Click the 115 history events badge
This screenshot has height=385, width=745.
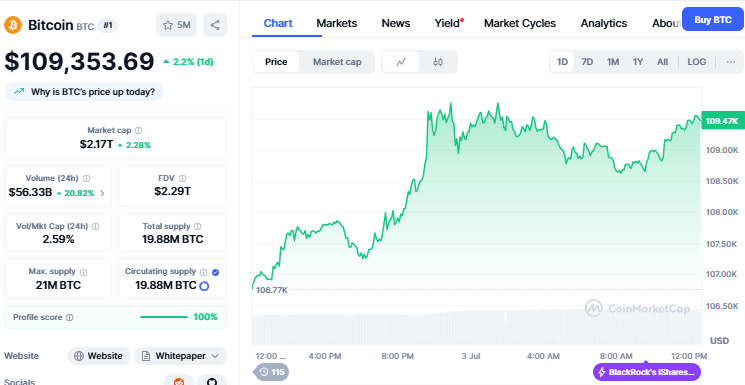pos(272,372)
